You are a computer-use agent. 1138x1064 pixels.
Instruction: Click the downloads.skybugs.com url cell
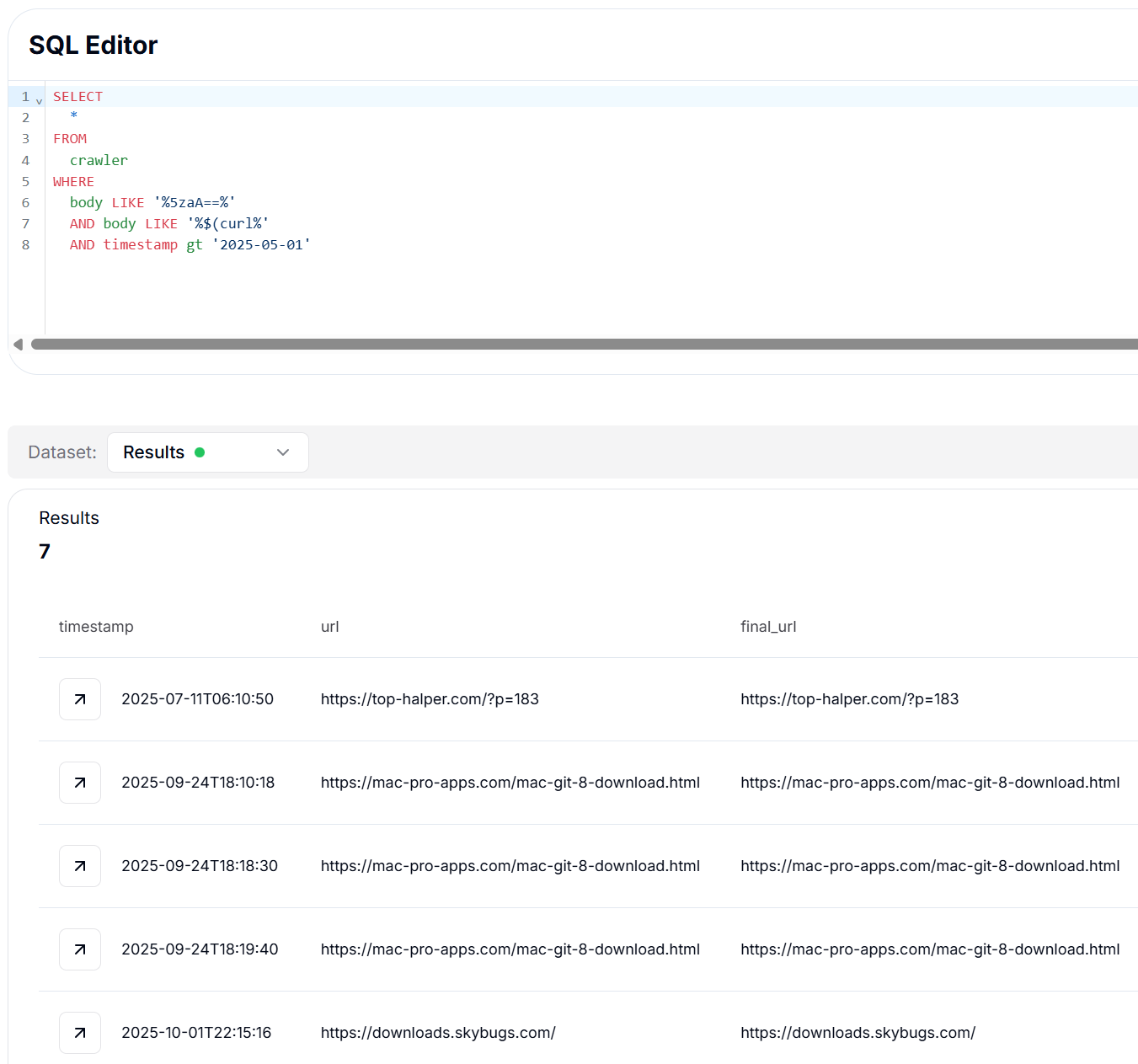[438, 1033]
